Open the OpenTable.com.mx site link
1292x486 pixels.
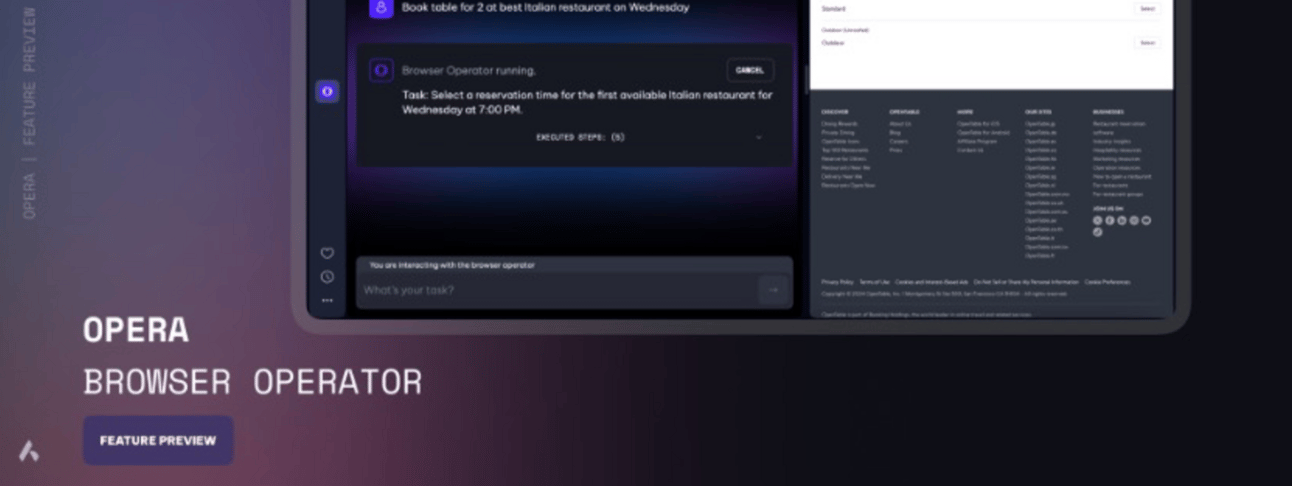coord(1047,194)
